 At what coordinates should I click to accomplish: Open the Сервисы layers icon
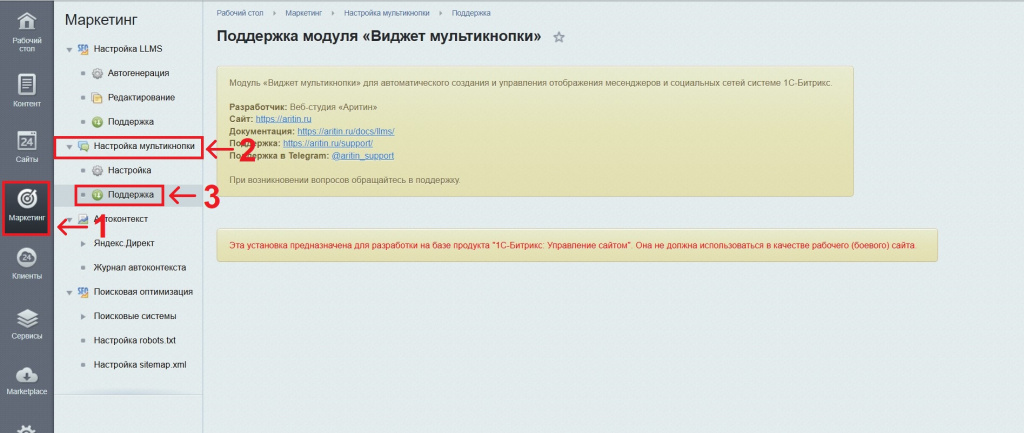(27, 319)
